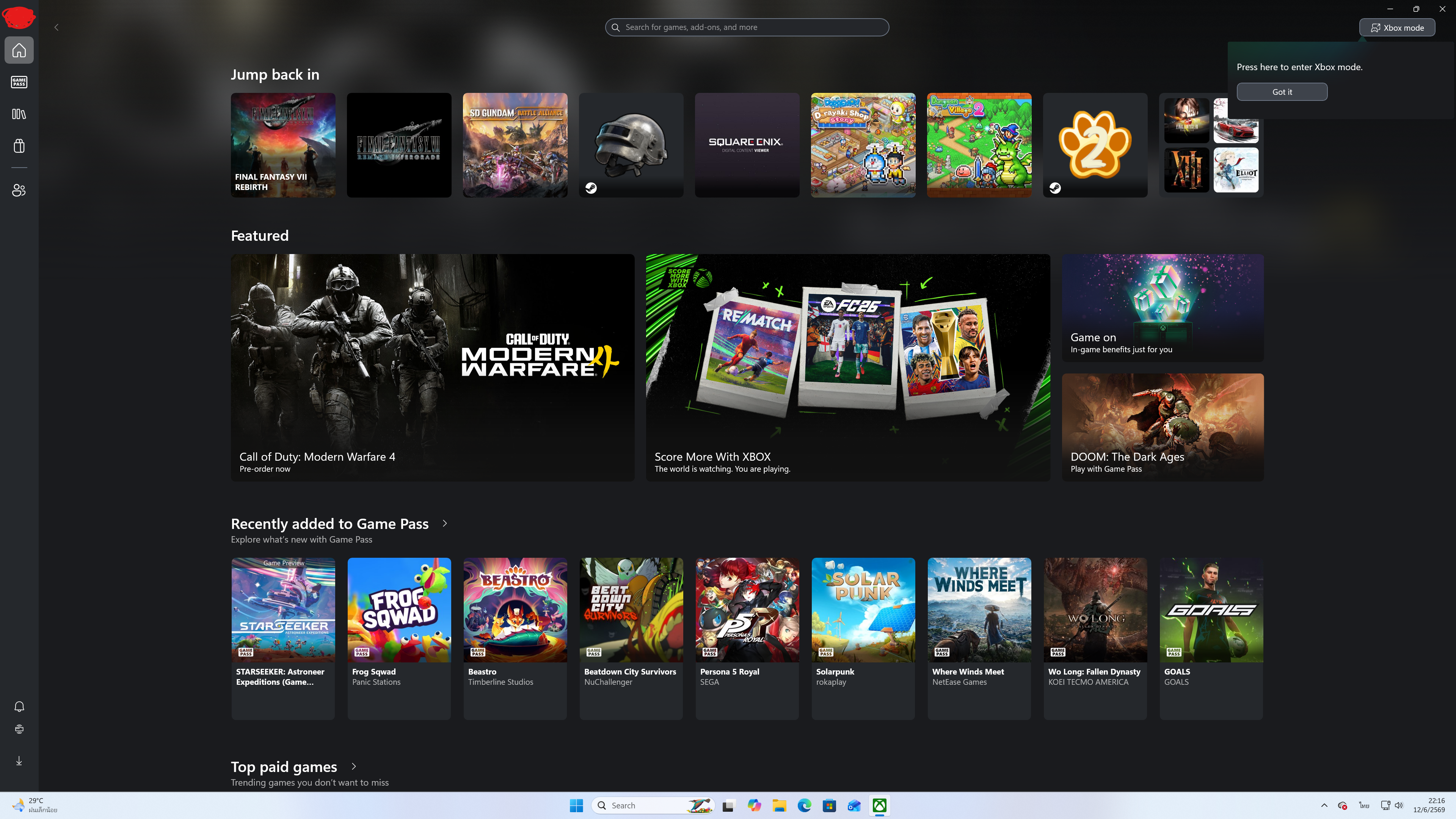
Task: Expand the Top paid games chevron
Action: [354, 766]
